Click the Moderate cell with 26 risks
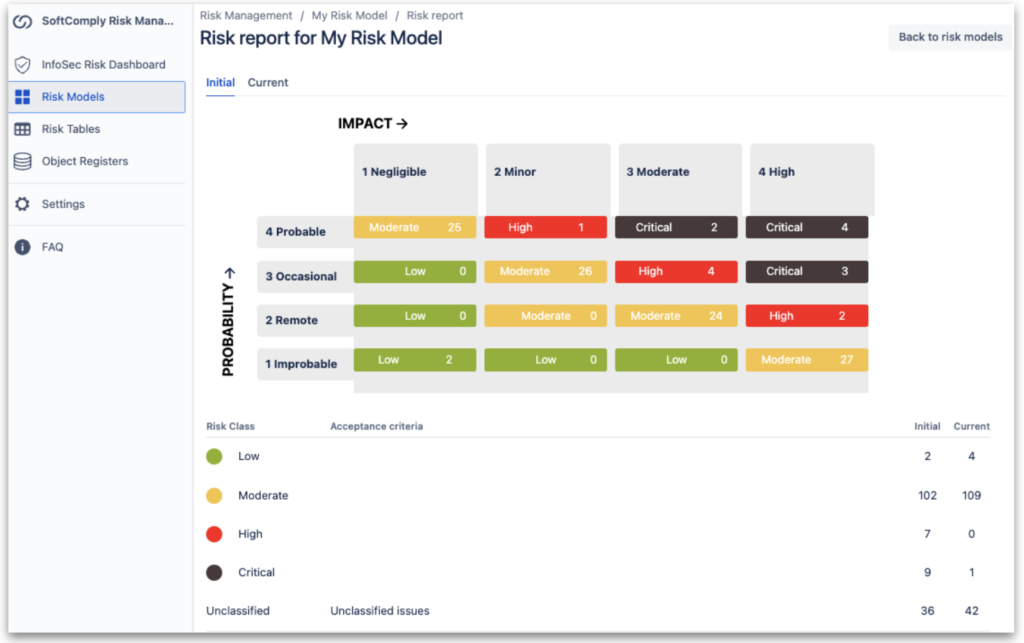 pyautogui.click(x=545, y=271)
